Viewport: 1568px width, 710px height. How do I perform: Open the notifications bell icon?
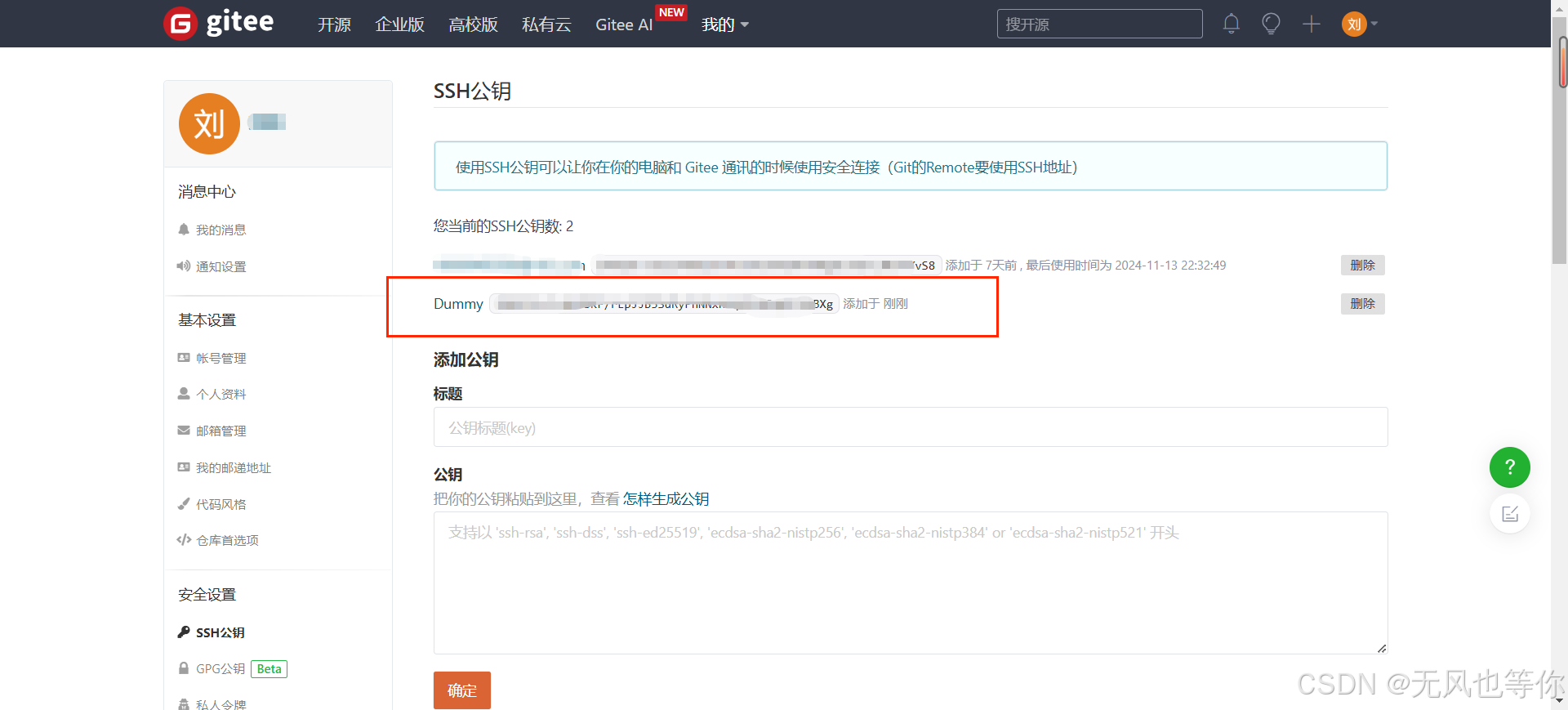pyautogui.click(x=1232, y=24)
